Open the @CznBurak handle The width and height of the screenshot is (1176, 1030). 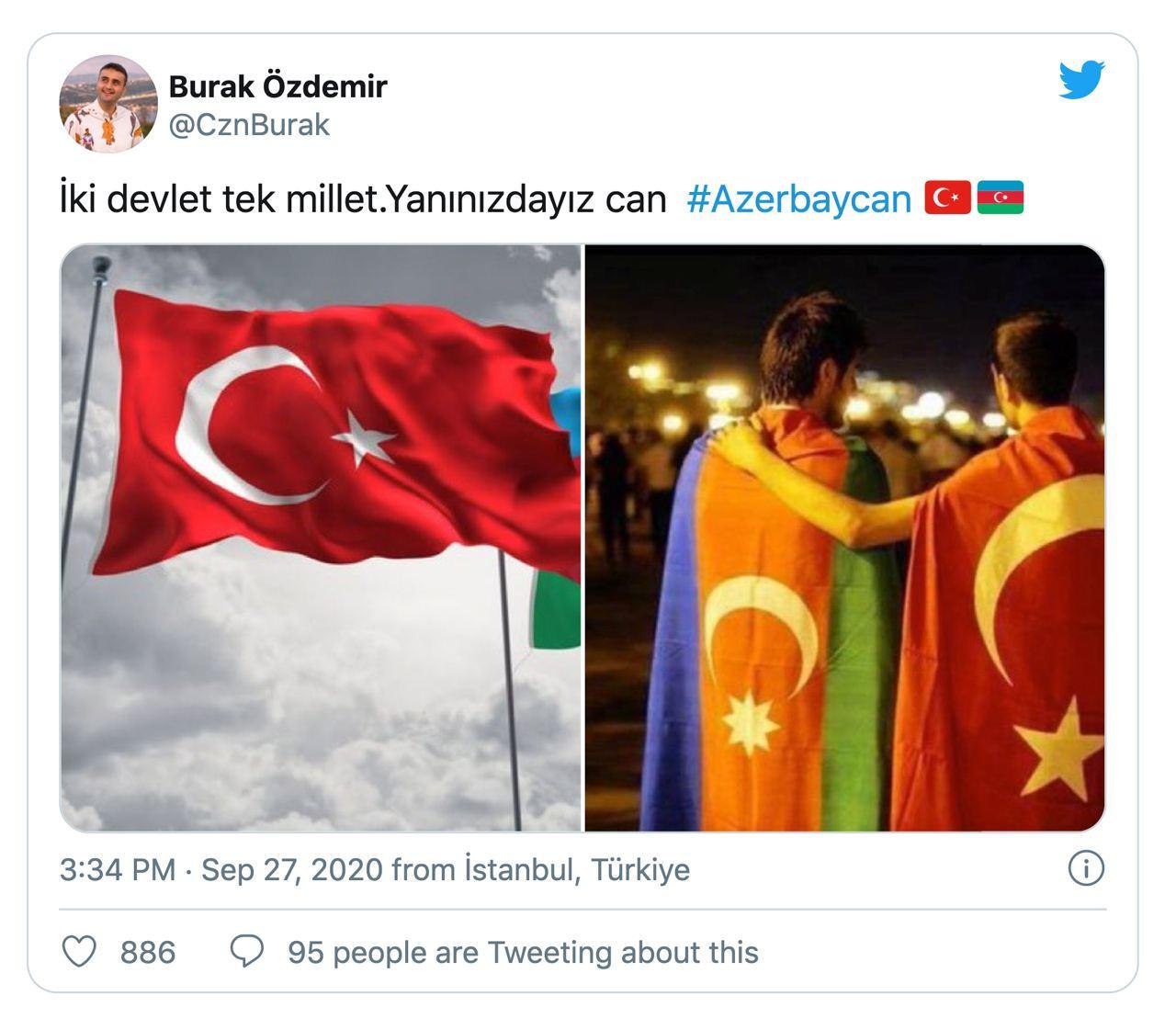[249, 125]
